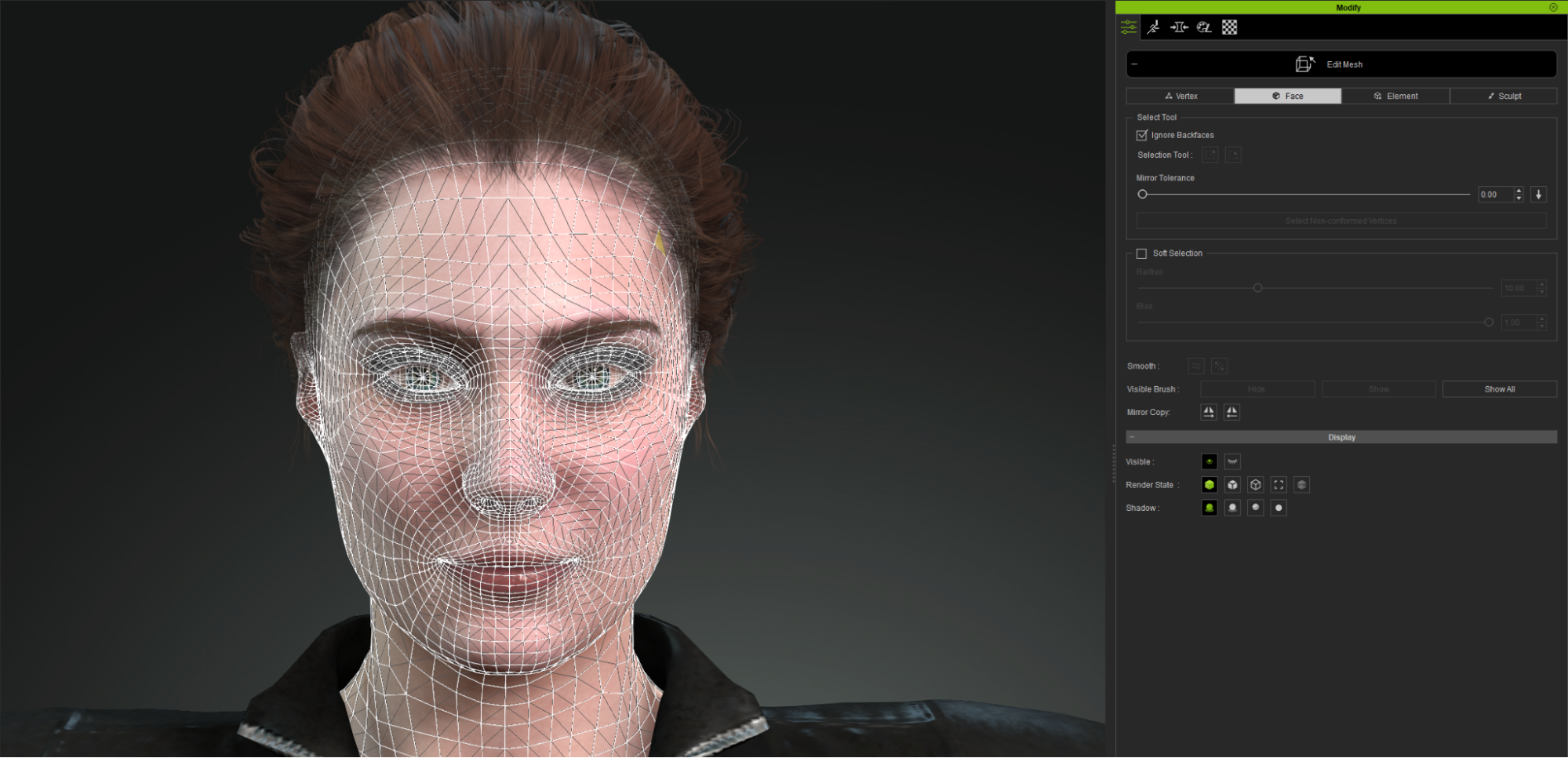The width and height of the screenshot is (1568, 758).
Task: Increase Soft Selection Bias stepper
Action: point(1541,319)
